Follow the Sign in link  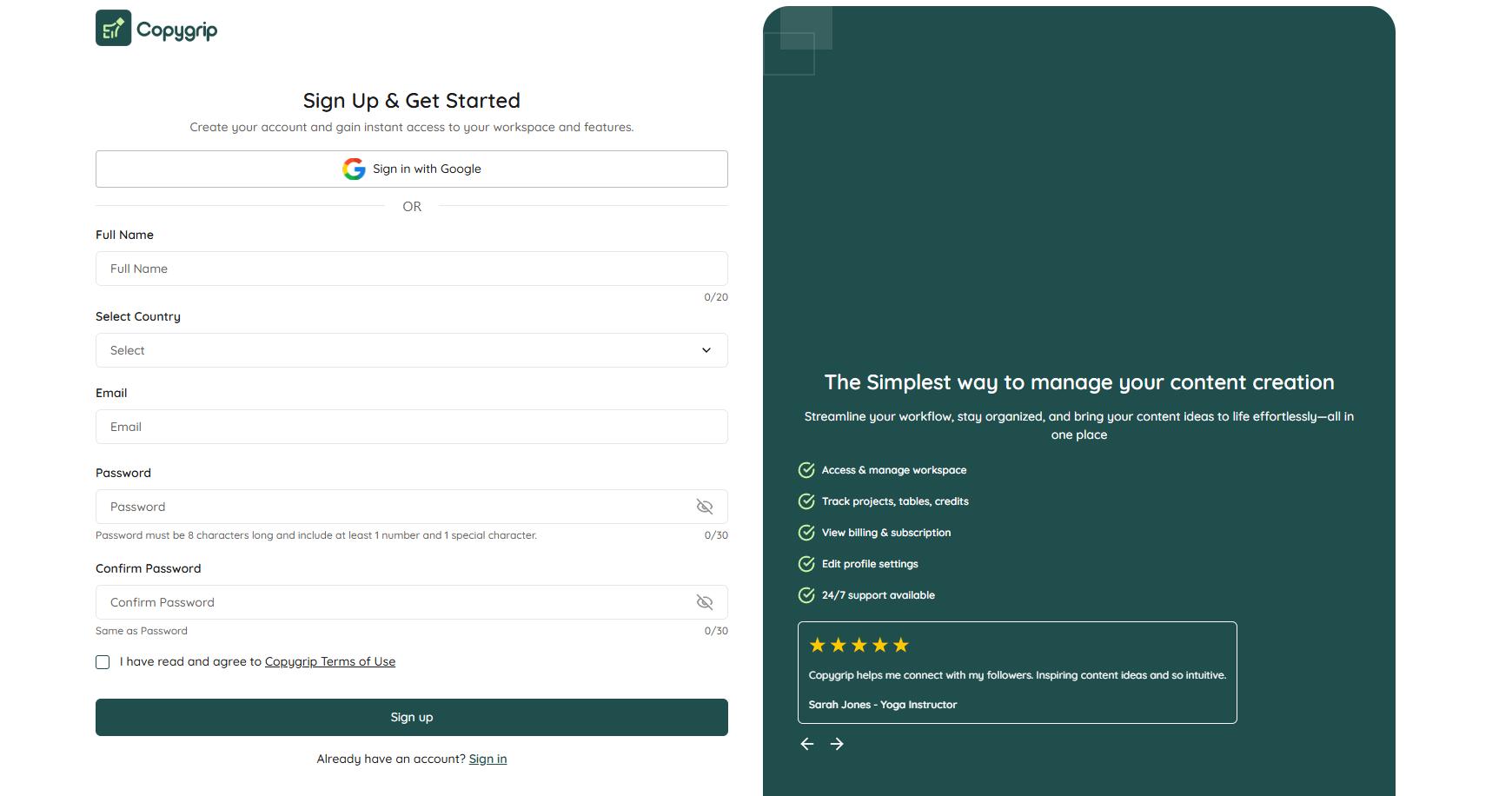point(487,759)
